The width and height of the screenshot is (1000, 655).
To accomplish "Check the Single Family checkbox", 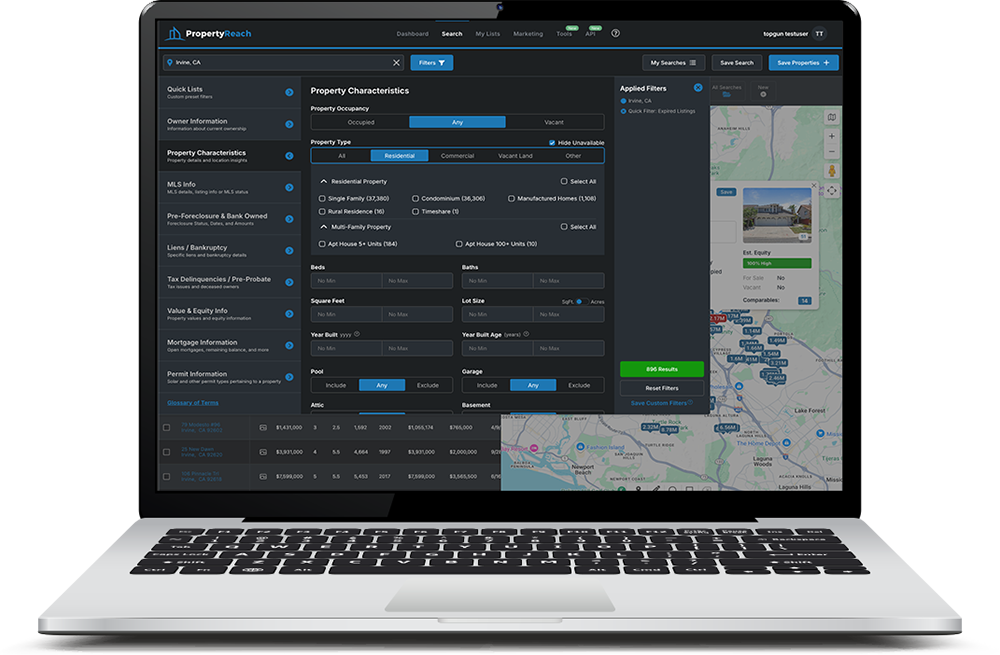I will (322, 198).
